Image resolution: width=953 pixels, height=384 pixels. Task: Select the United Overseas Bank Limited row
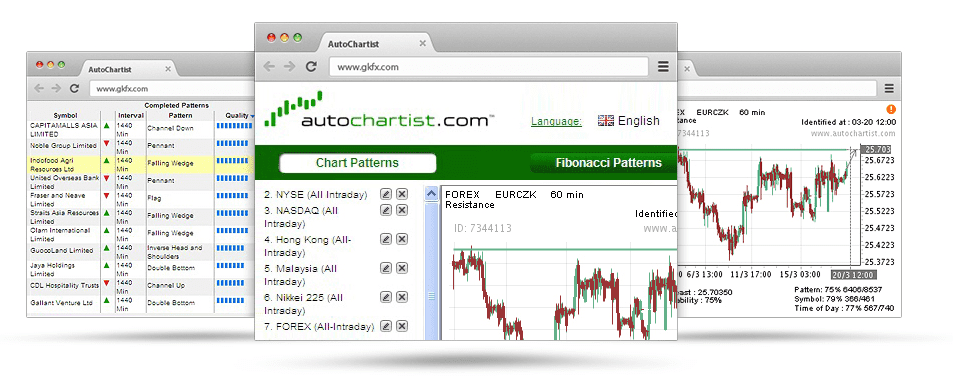141,181
